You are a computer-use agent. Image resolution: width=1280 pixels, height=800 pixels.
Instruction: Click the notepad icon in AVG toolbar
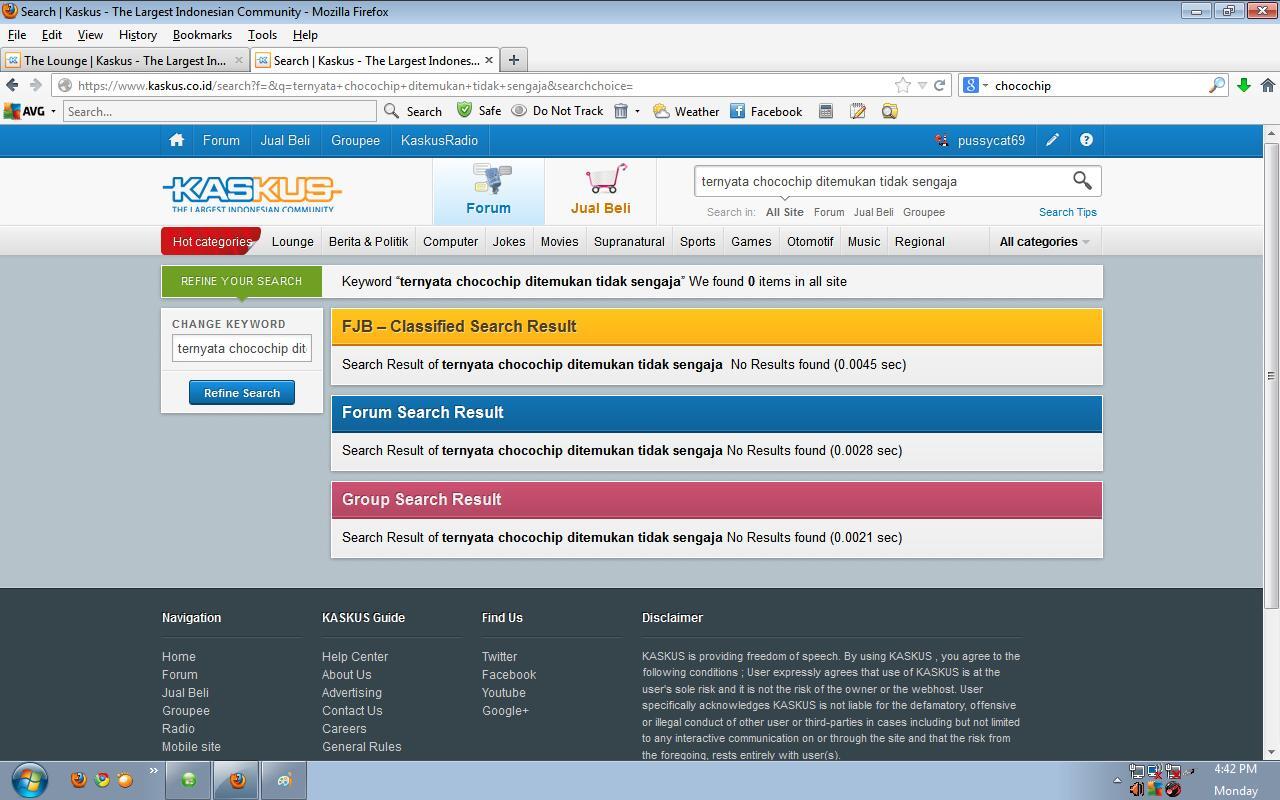click(858, 111)
